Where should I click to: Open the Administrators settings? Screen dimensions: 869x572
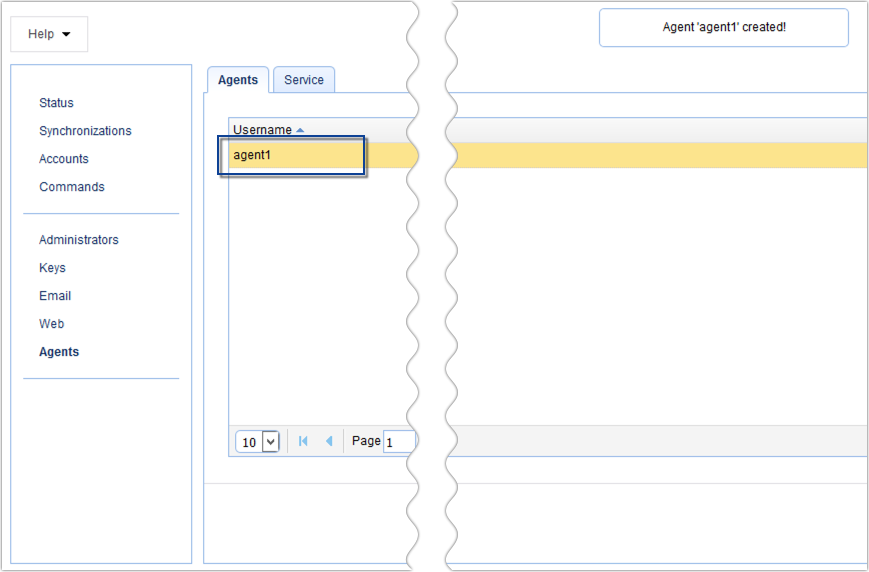[79, 240]
